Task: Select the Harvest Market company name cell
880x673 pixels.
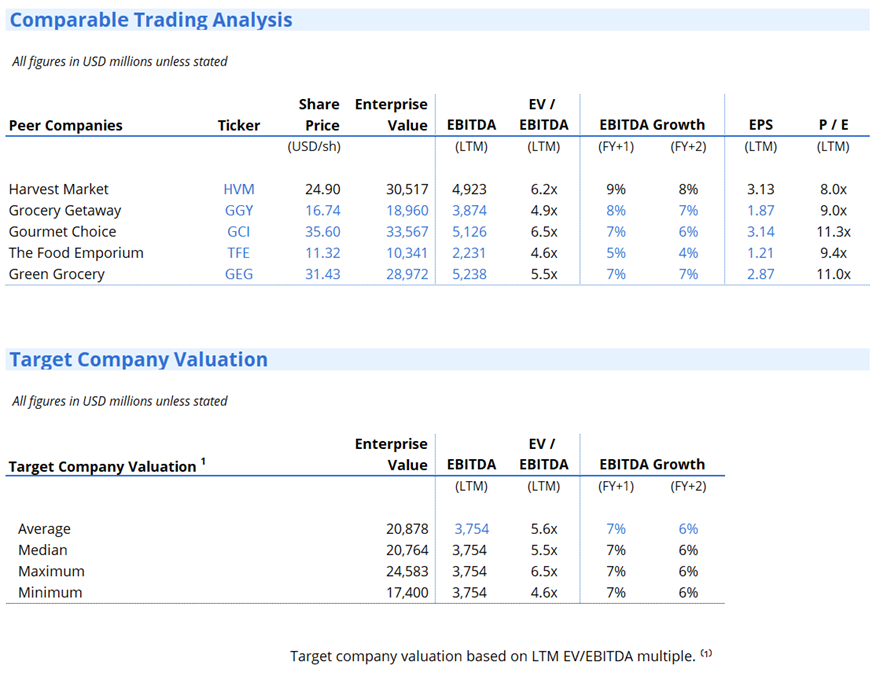Action: [58, 189]
